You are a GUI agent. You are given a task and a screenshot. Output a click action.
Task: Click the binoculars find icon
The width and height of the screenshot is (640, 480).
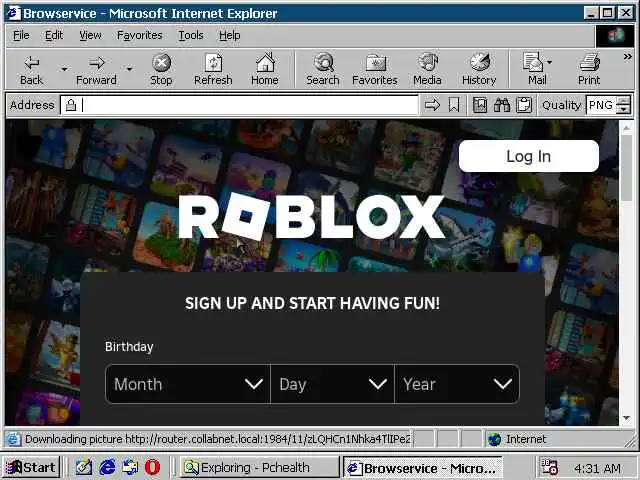click(502, 105)
